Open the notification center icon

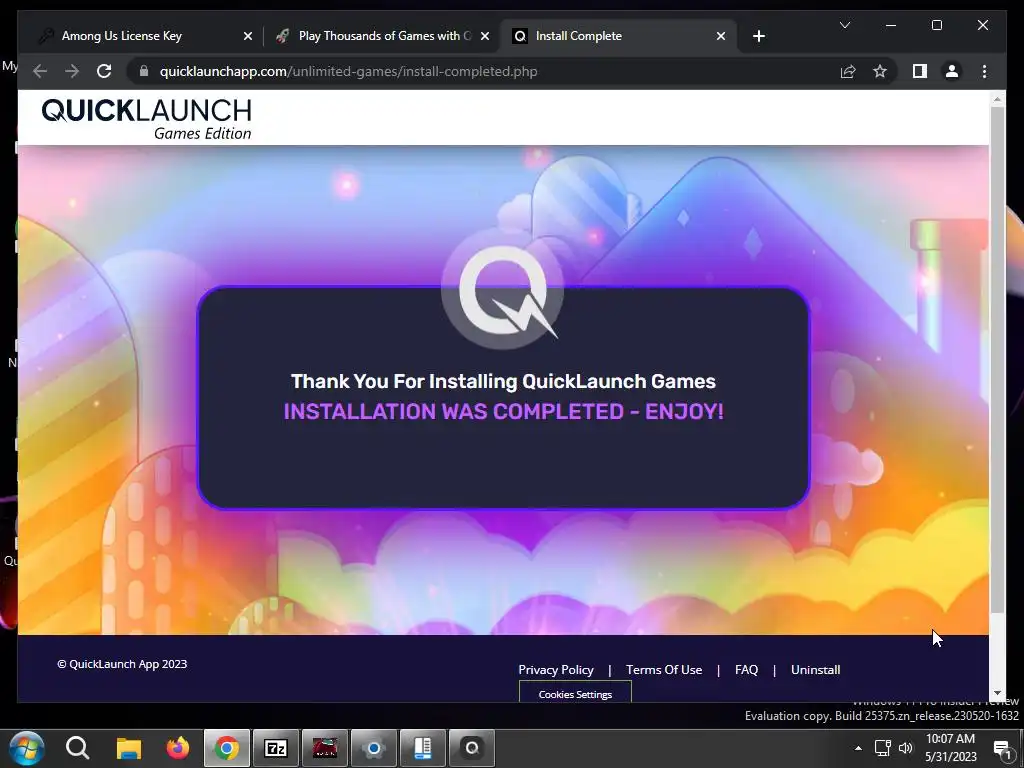pyautogui.click(x=1002, y=749)
